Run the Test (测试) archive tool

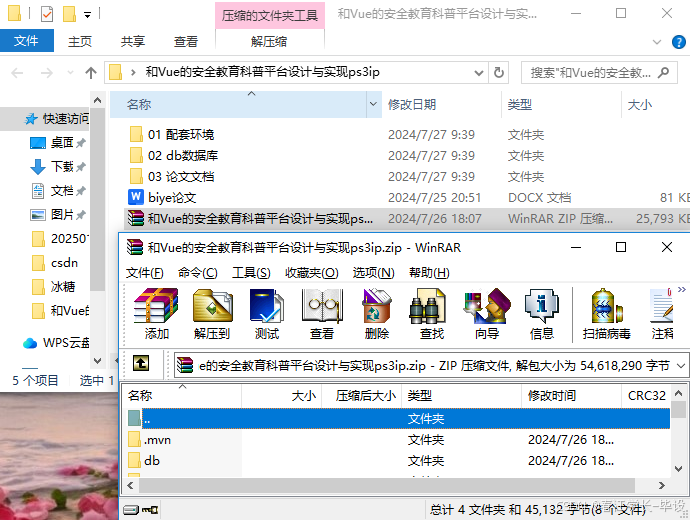pos(267,313)
